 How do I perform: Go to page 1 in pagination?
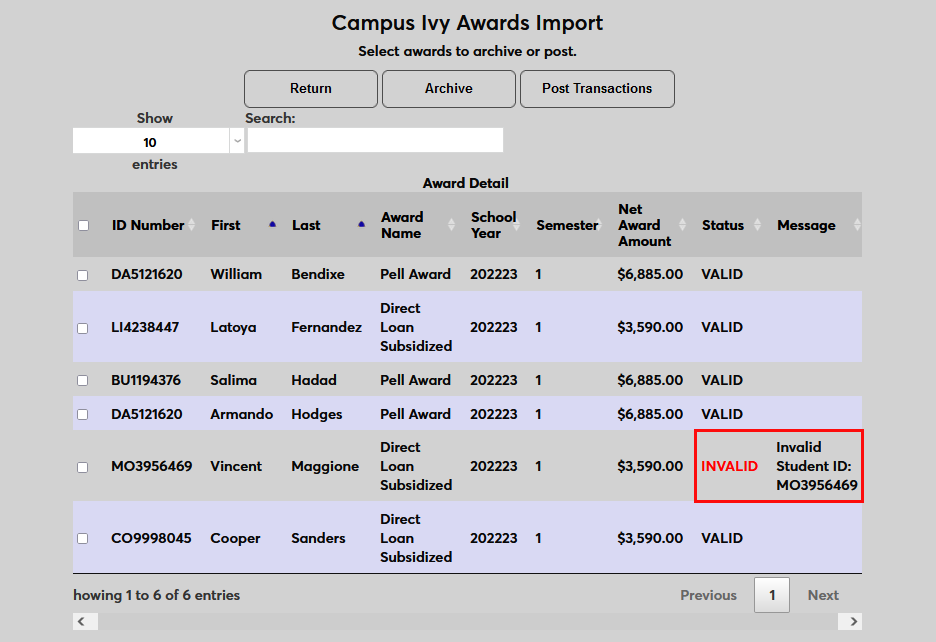pos(771,595)
